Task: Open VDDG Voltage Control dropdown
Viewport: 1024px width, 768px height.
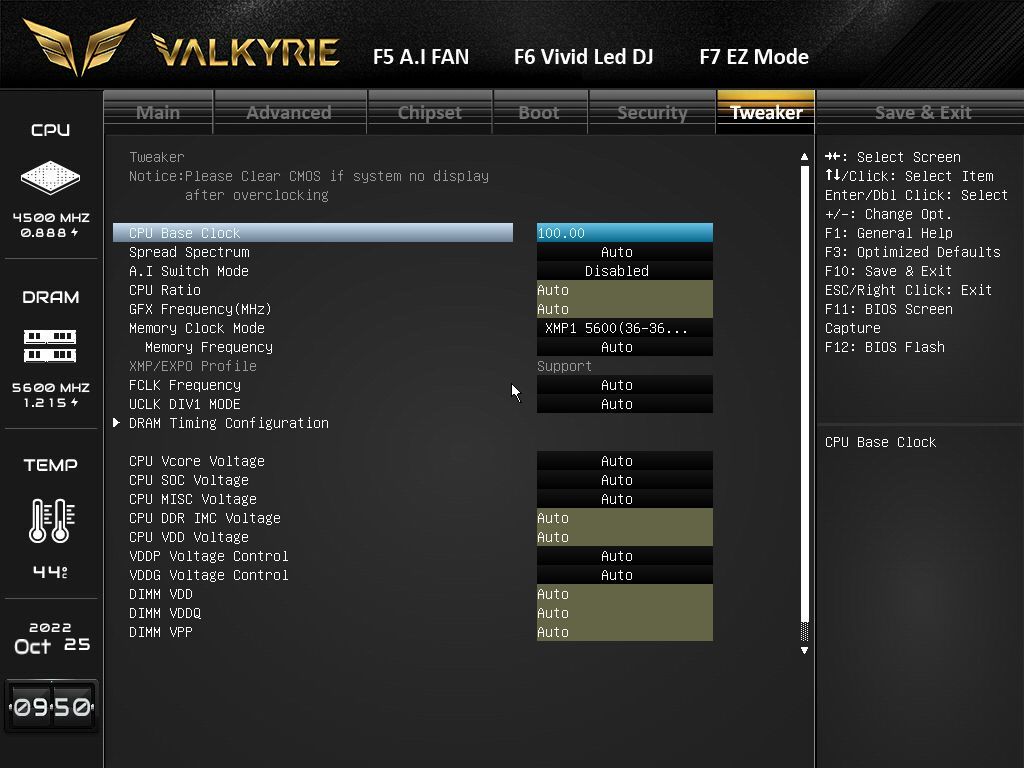Action: pyautogui.click(x=624, y=575)
